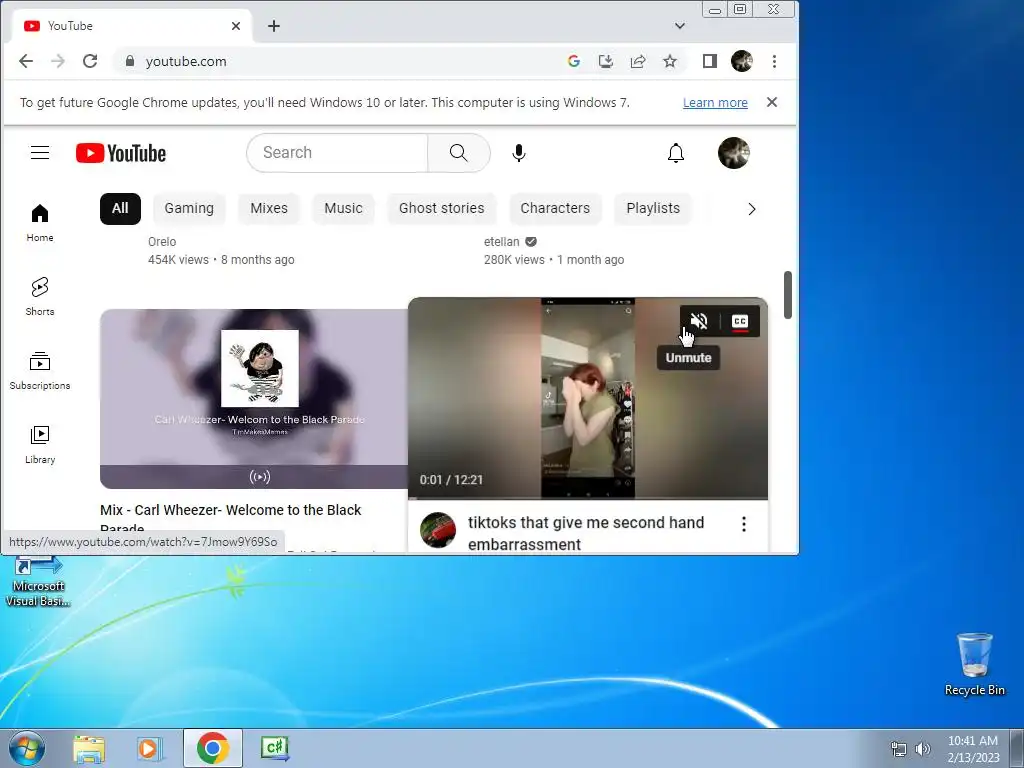Launch Windows Media Player from taskbar

(x=150, y=748)
